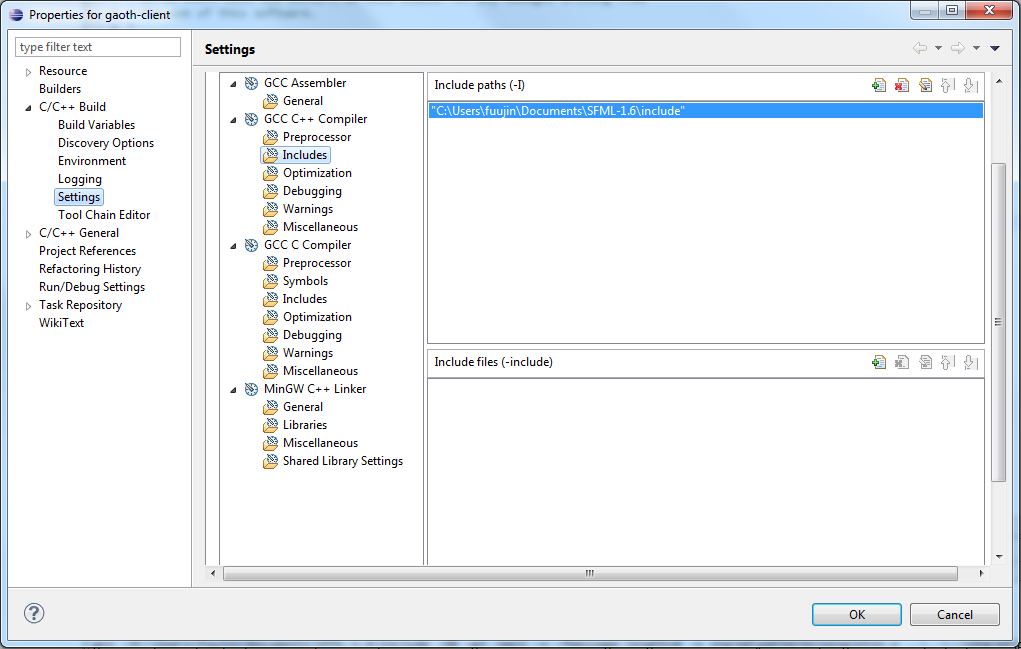Open Run/Debug Settings page
Screen dimensions: 1021x649
92,287
